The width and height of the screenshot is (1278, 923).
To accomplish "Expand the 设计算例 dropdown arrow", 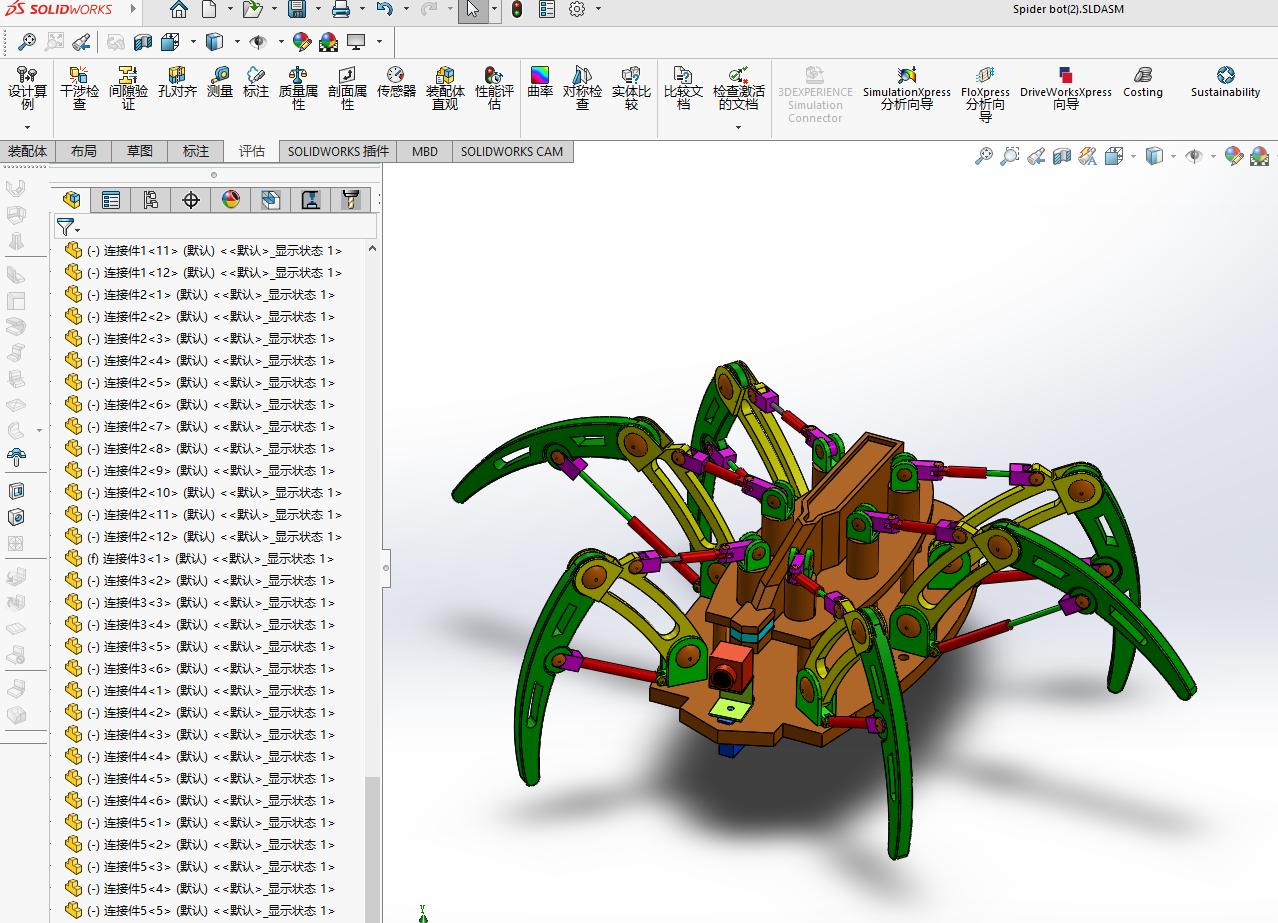I will pyautogui.click(x=28, y=127).
